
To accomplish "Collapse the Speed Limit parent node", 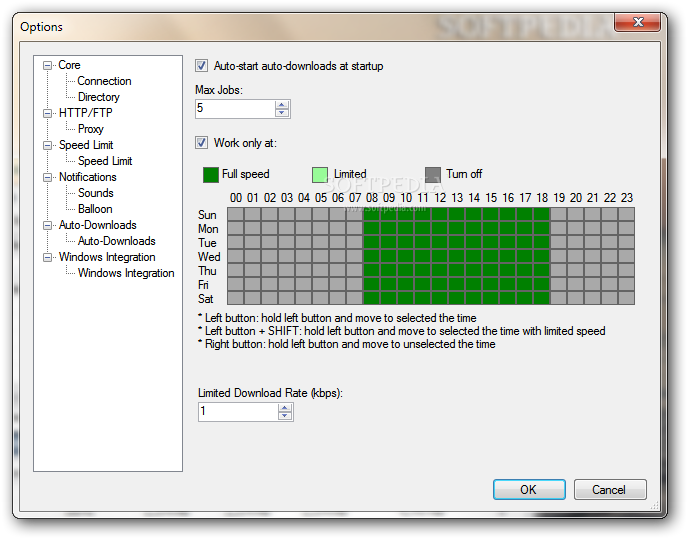I will click(x=47, y=145).
